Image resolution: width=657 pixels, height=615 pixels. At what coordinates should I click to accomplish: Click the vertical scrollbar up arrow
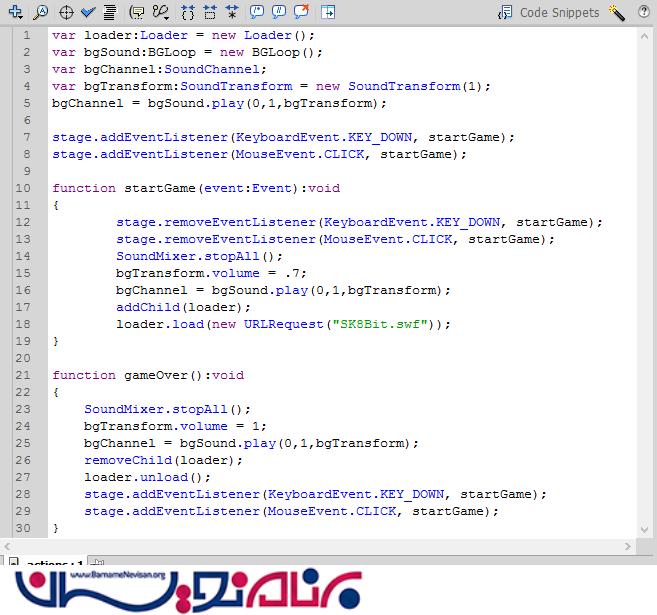pyautogui.click(x=644, y=36)
